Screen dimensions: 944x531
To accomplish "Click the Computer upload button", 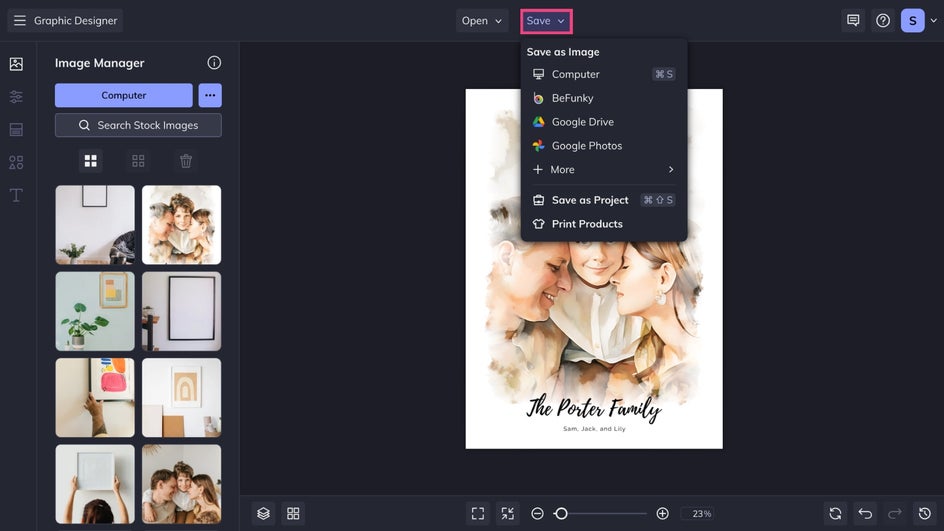I will [x=123, y=95].
